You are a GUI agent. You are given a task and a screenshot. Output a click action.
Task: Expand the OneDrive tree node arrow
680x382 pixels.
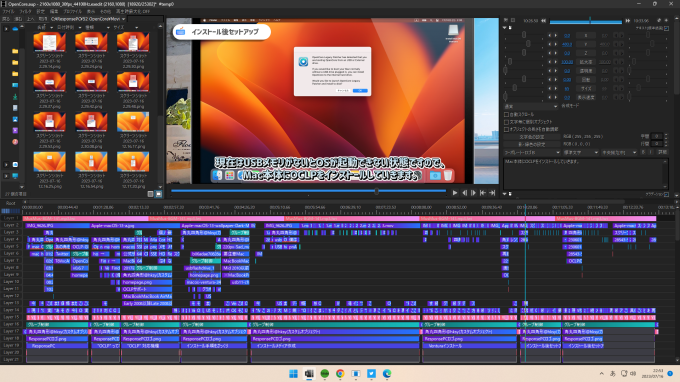[6, 29]
